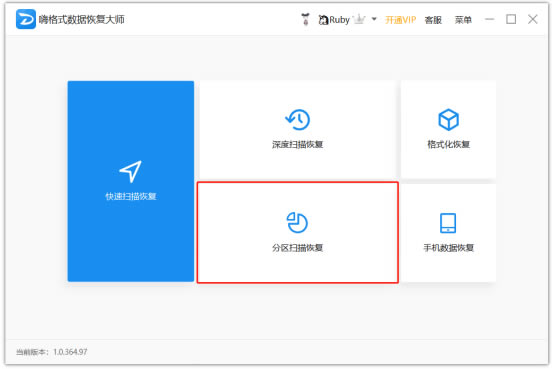Click the VIP crown icon

(359, 19)
